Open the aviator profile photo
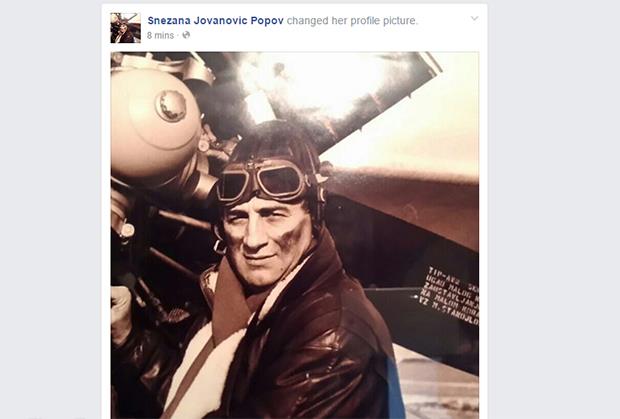The height and width of the screenshot is (419, 620). point(294,235)
